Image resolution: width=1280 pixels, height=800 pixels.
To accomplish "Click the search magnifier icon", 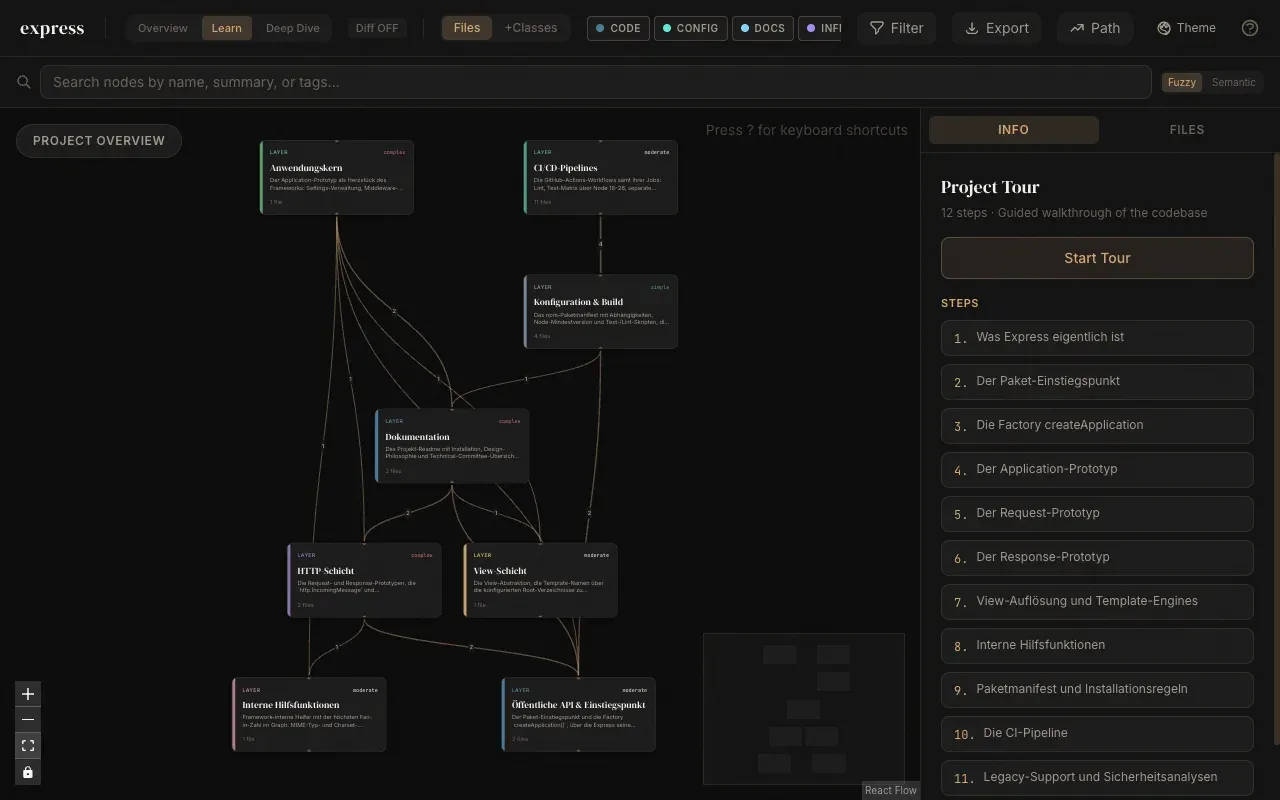I will [x=24, y=82].
